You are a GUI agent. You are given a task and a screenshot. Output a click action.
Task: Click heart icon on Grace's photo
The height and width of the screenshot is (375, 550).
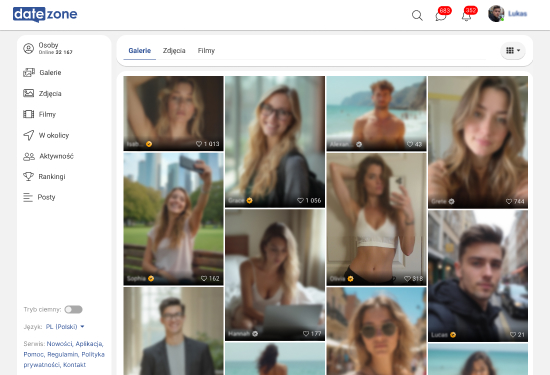[x=300, y=200]
